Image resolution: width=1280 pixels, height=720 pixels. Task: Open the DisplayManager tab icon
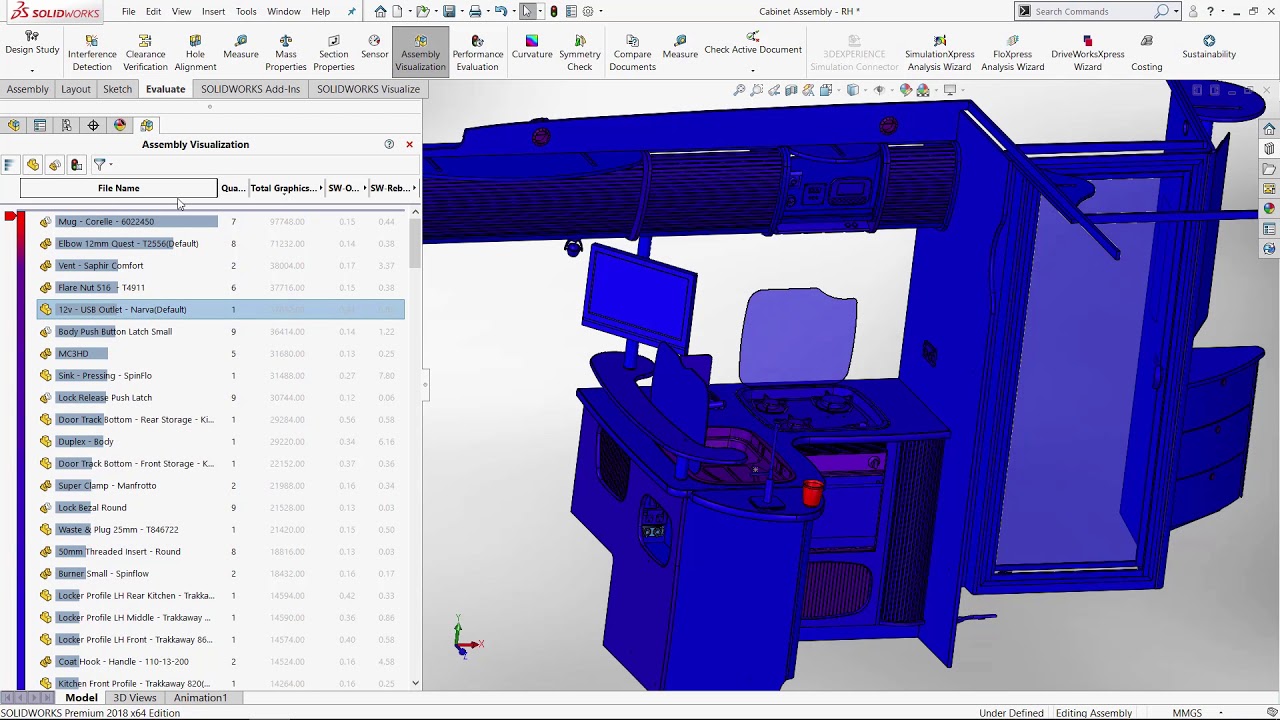coord(120,125)
